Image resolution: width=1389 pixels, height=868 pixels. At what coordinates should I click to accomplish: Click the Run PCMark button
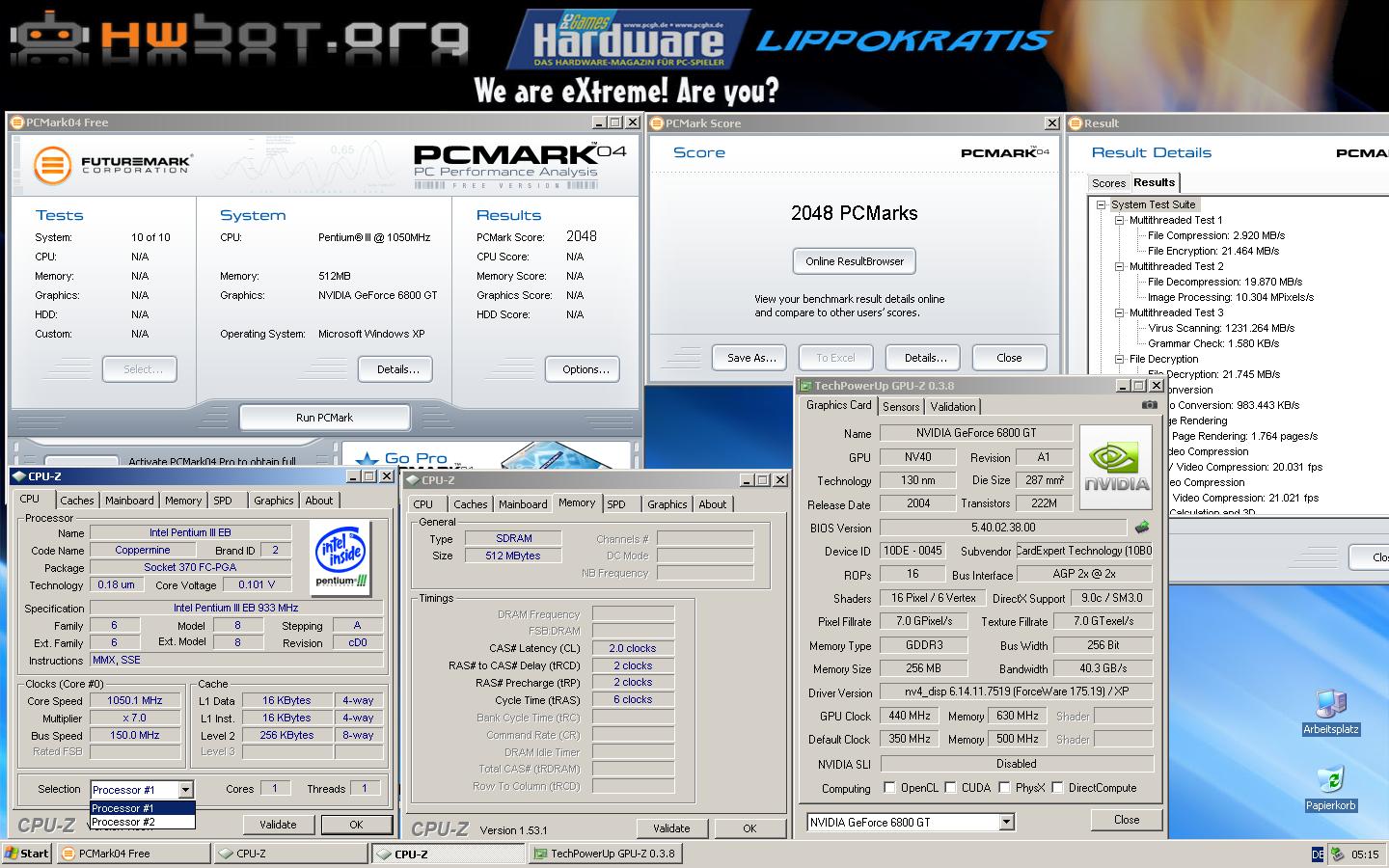click(x=324, y=418)
